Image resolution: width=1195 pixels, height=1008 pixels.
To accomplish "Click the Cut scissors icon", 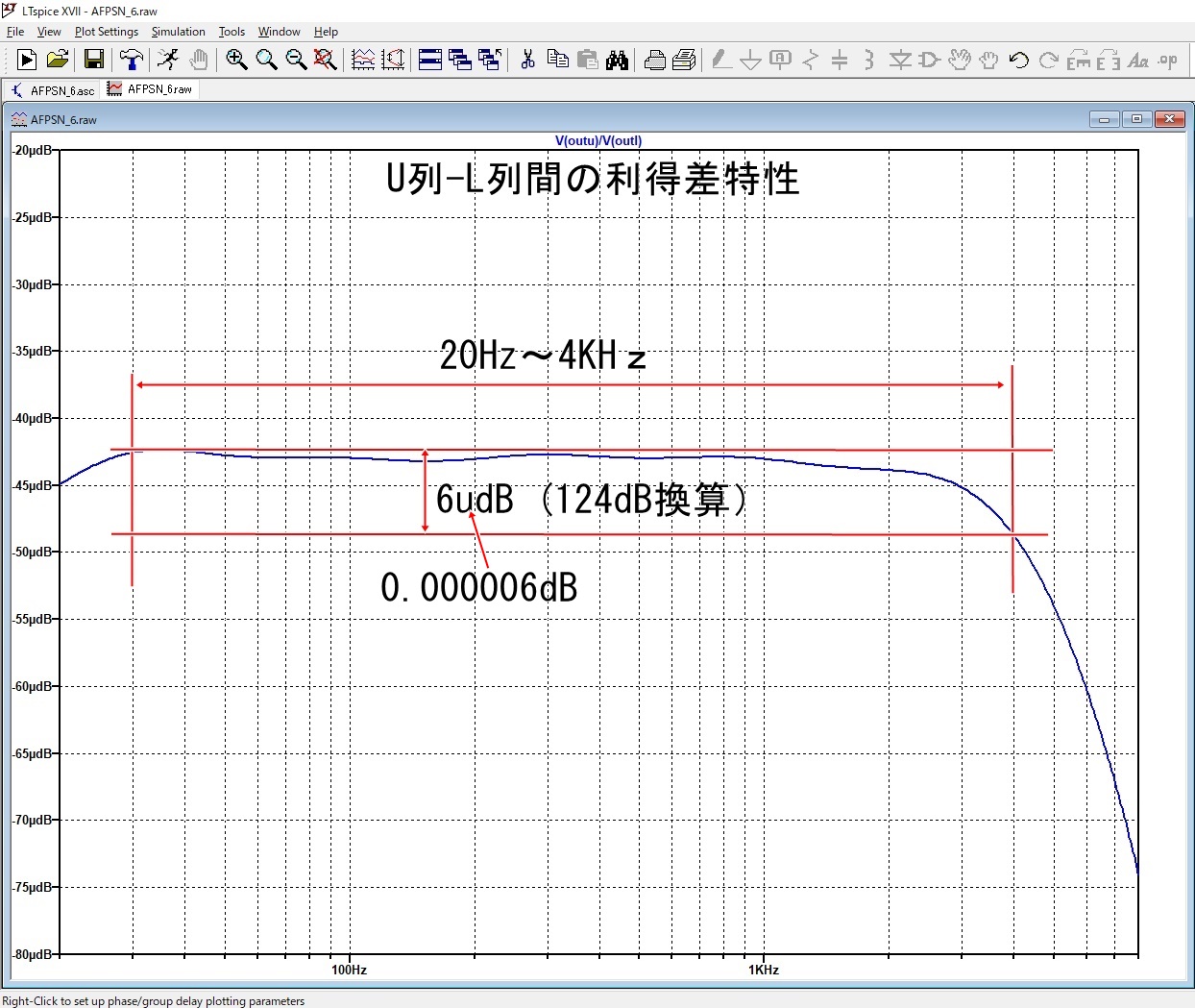I will (x=527, y=60).
